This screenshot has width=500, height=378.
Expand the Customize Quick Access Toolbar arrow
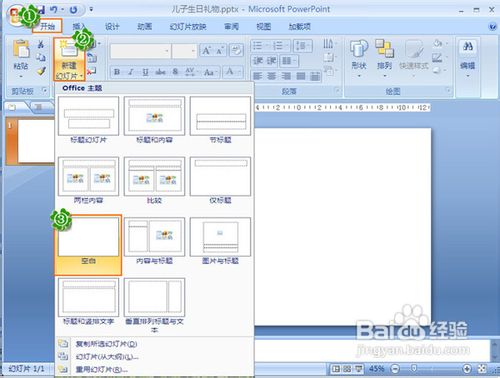click(91, 10)
